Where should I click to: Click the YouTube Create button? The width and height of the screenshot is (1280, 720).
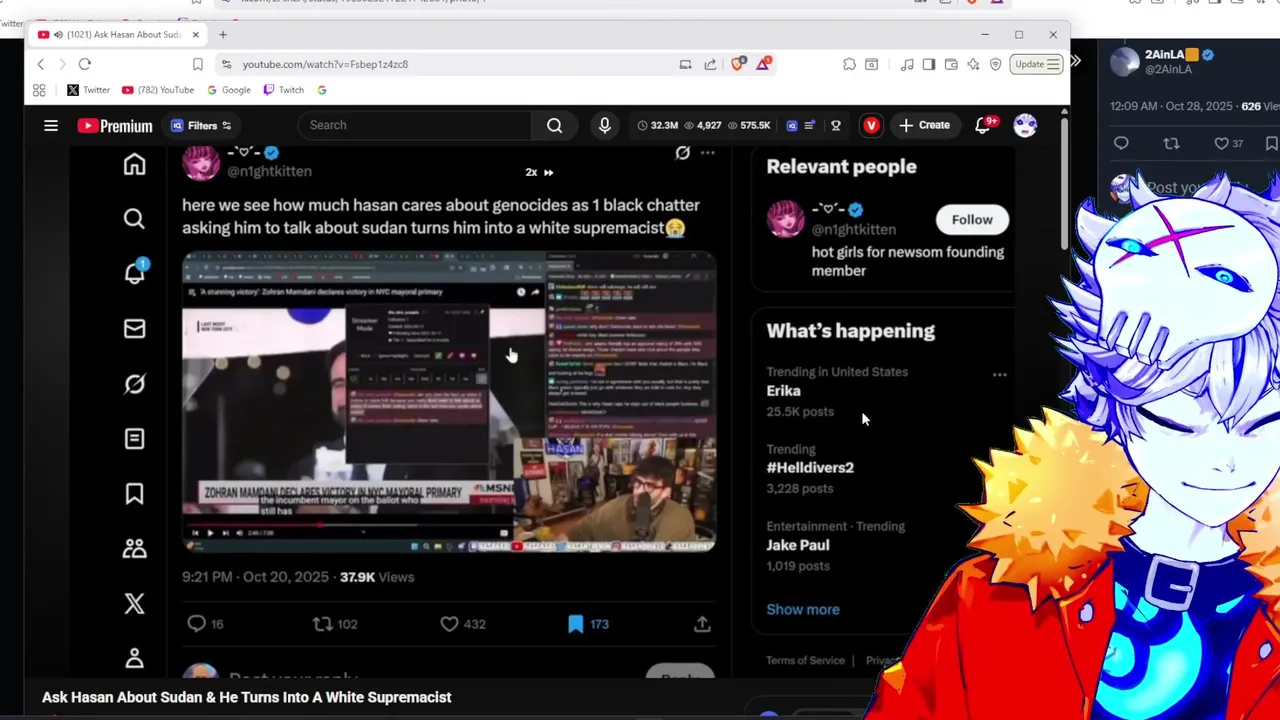click(x=924, y=125)
